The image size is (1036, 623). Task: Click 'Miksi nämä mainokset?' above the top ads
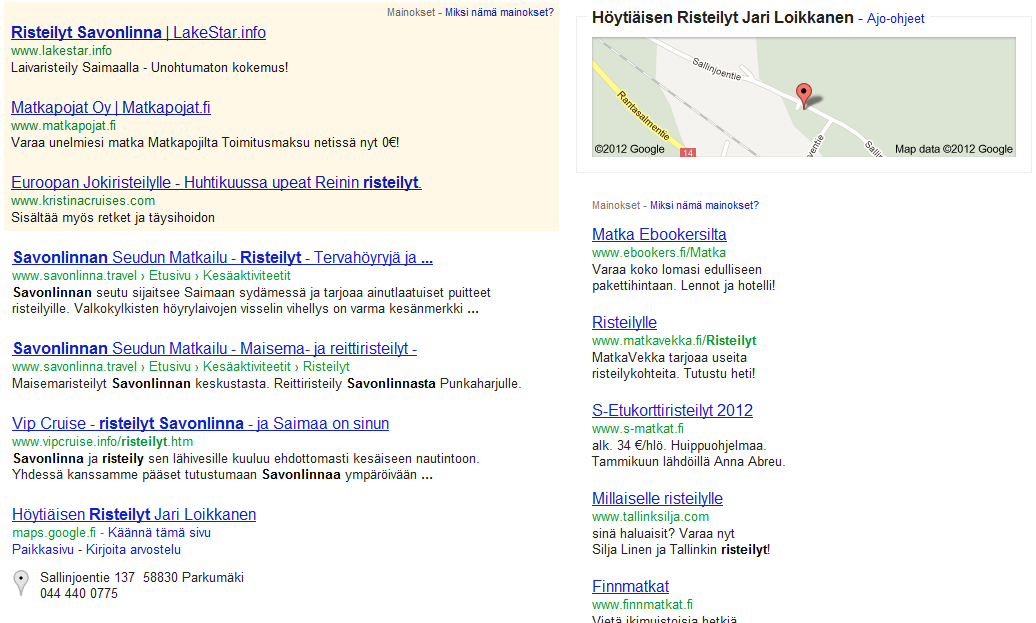tap(500, 13)
